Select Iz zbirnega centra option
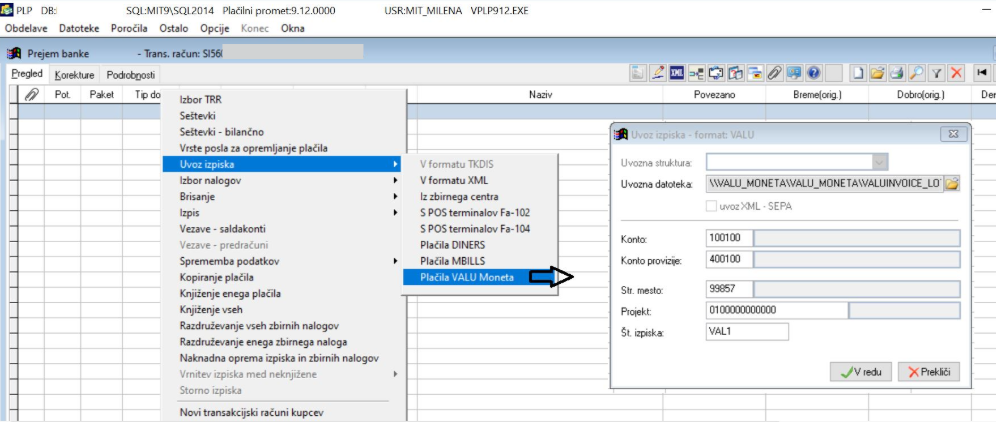 [x=480, y=196]
